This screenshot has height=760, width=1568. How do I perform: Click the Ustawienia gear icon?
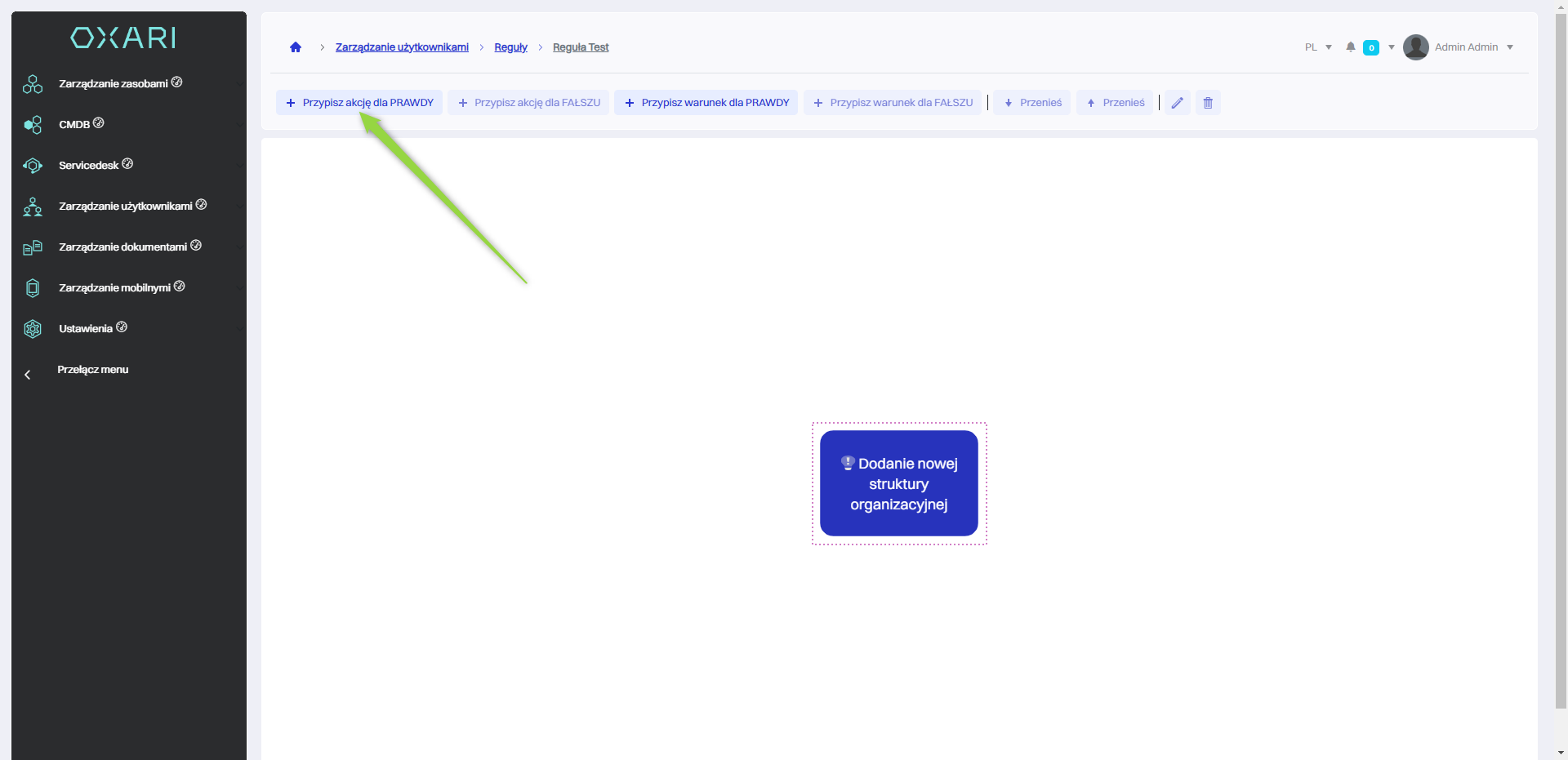tap(33, 329)
